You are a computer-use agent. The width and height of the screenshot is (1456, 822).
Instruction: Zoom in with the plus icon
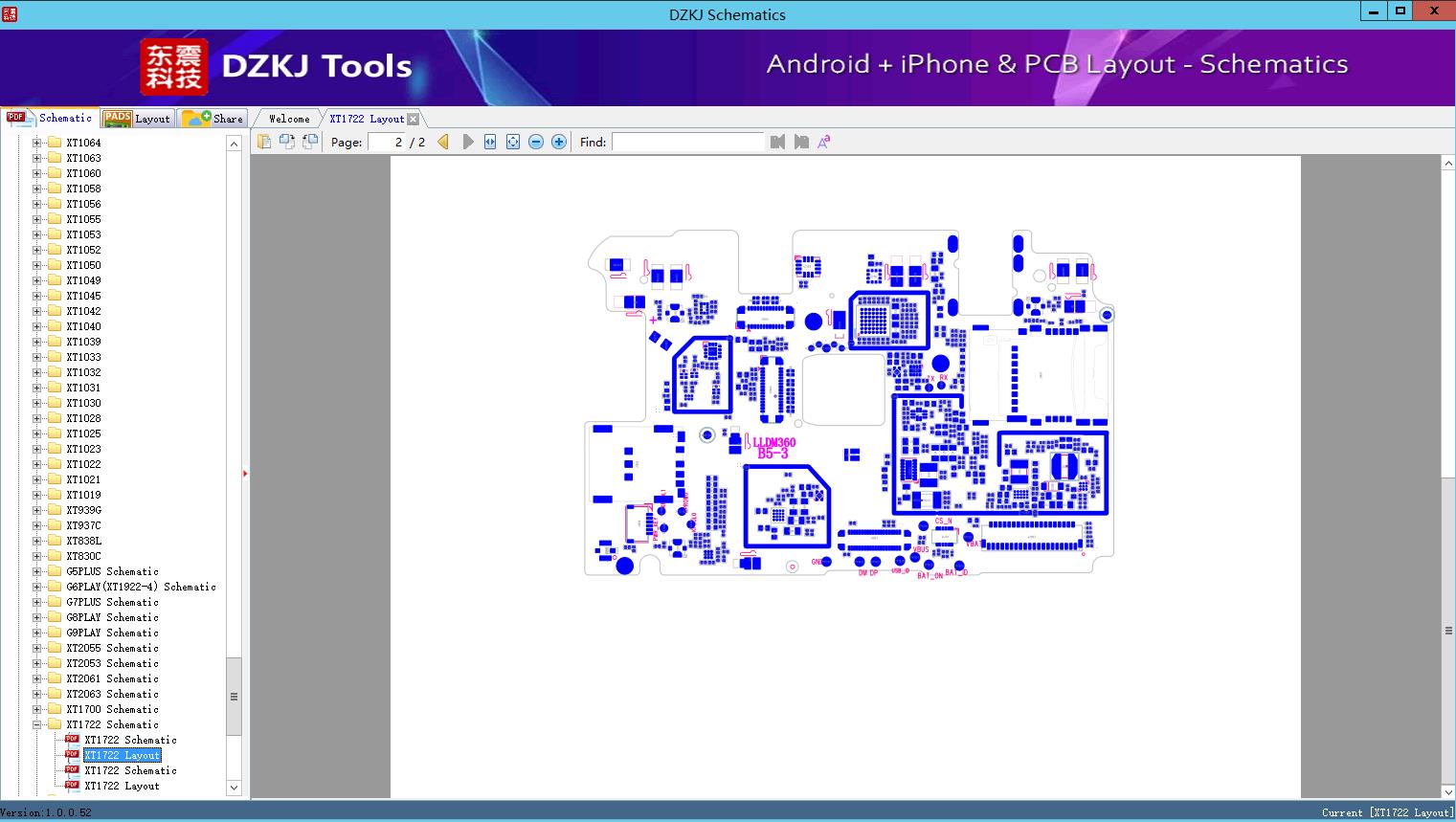pos(559,142)
